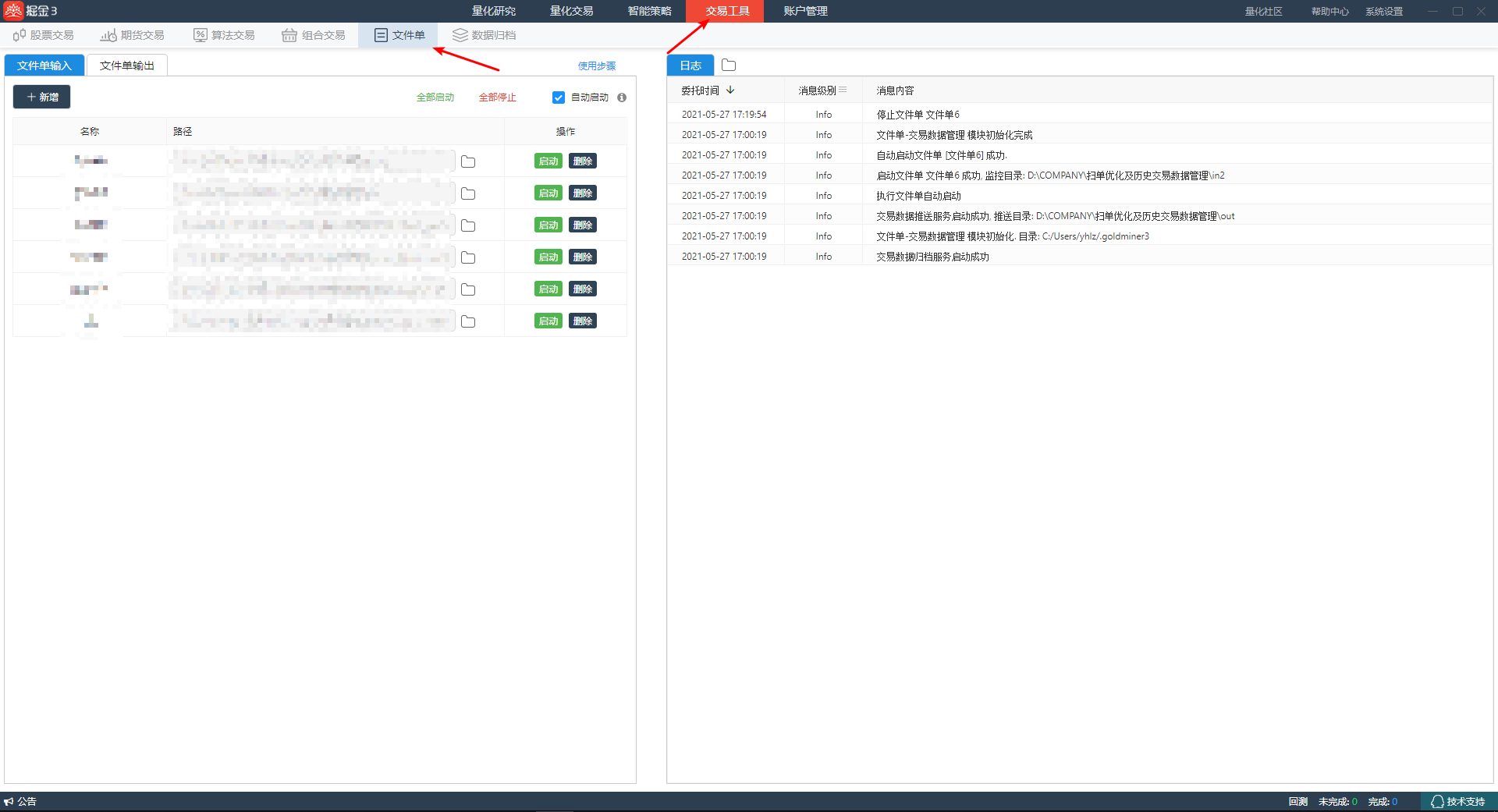The image size is (1498, 812).
Task: Click the 17:19:54 timestamp cell
Action: pos(724,115)
